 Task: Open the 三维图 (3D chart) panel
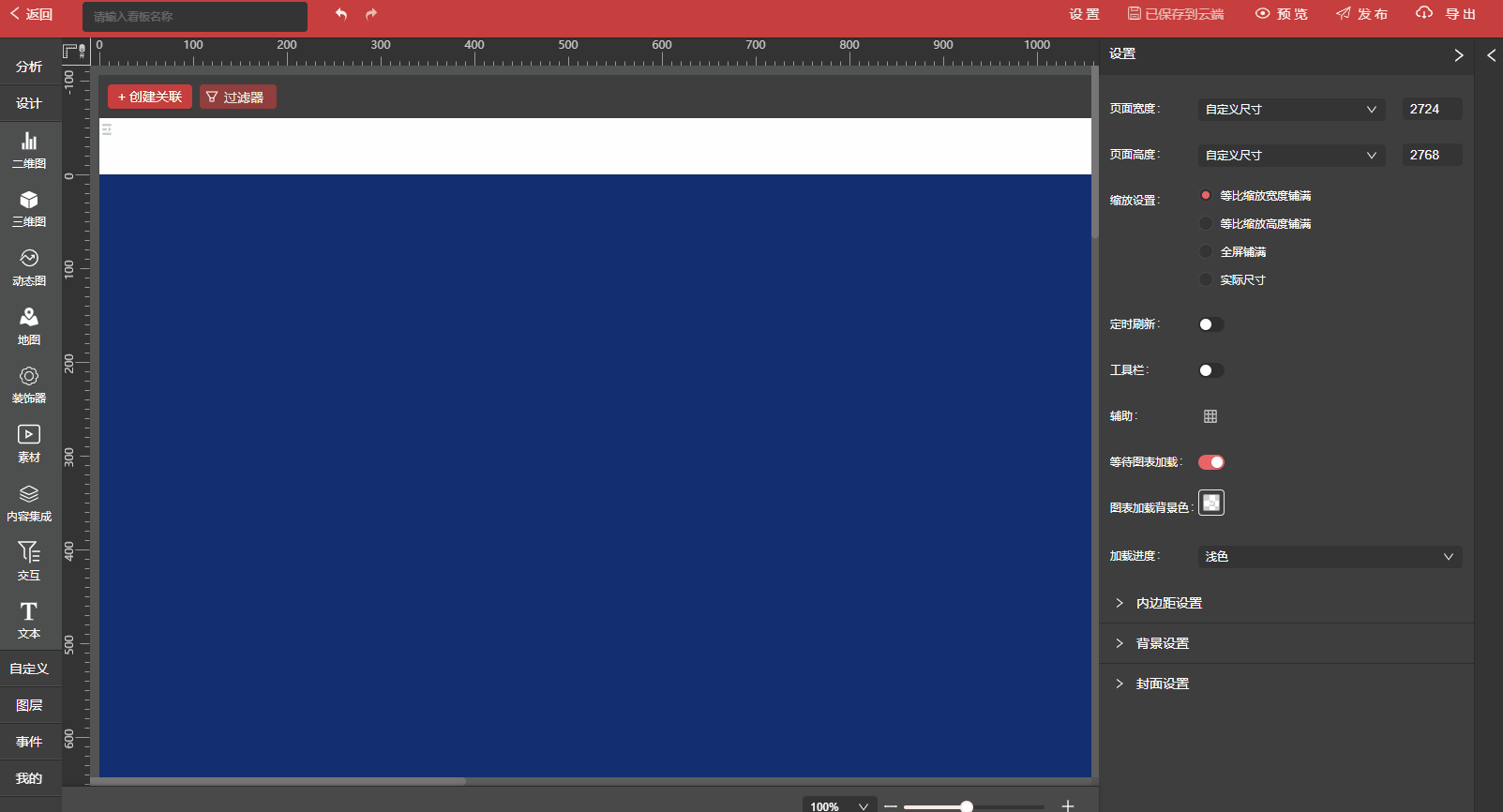[29, 208]
